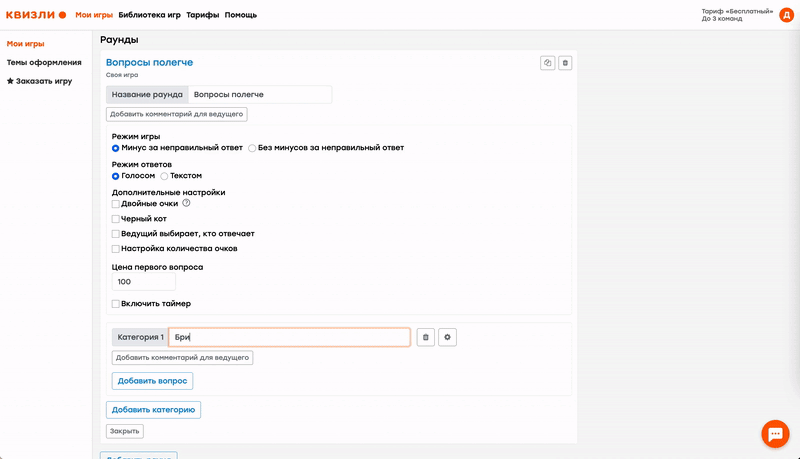This screenshot has height=459, width=800.
Task: Click the КВИЗЛИ logo
Action: click(x=36, y=15)
